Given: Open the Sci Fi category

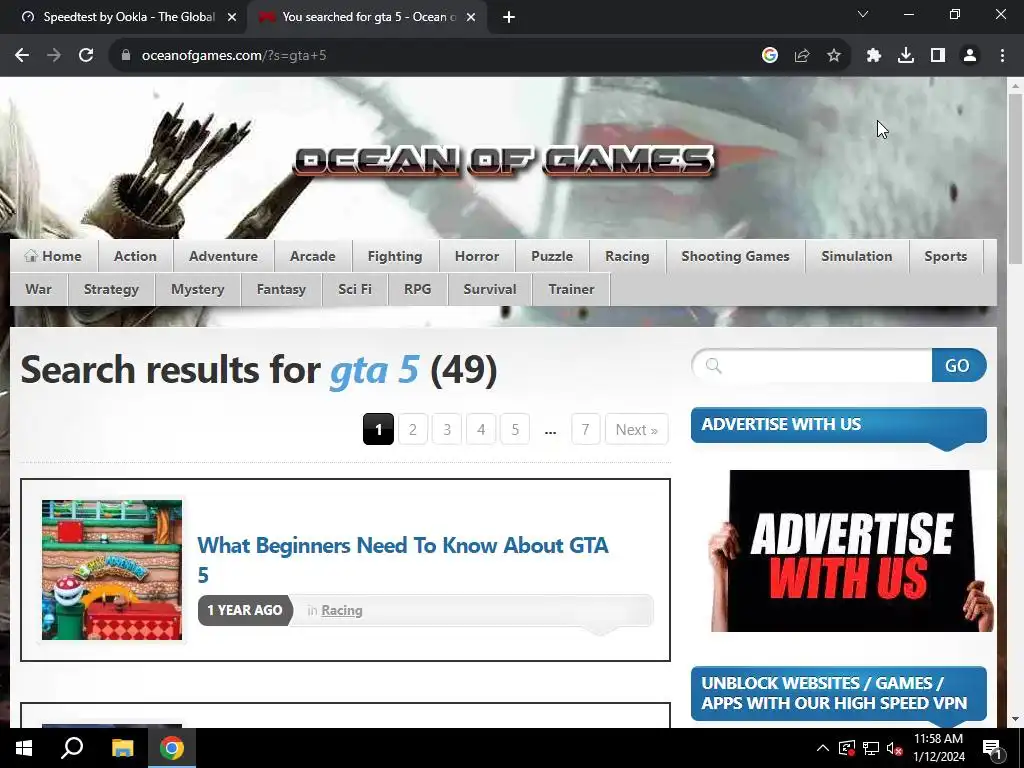Looking at the screenshot, I should click(x=355, y=289).
